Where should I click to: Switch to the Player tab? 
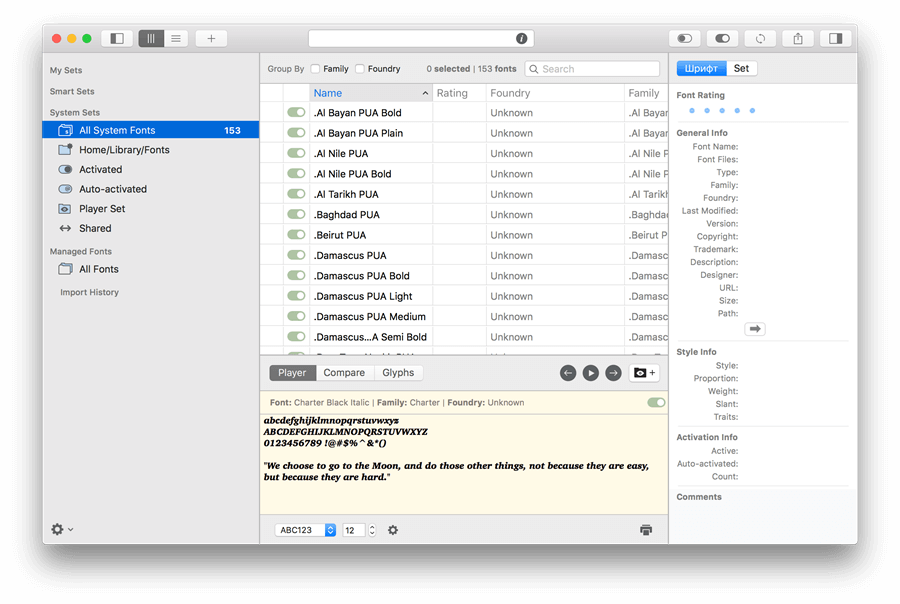[x=292, y=373]
